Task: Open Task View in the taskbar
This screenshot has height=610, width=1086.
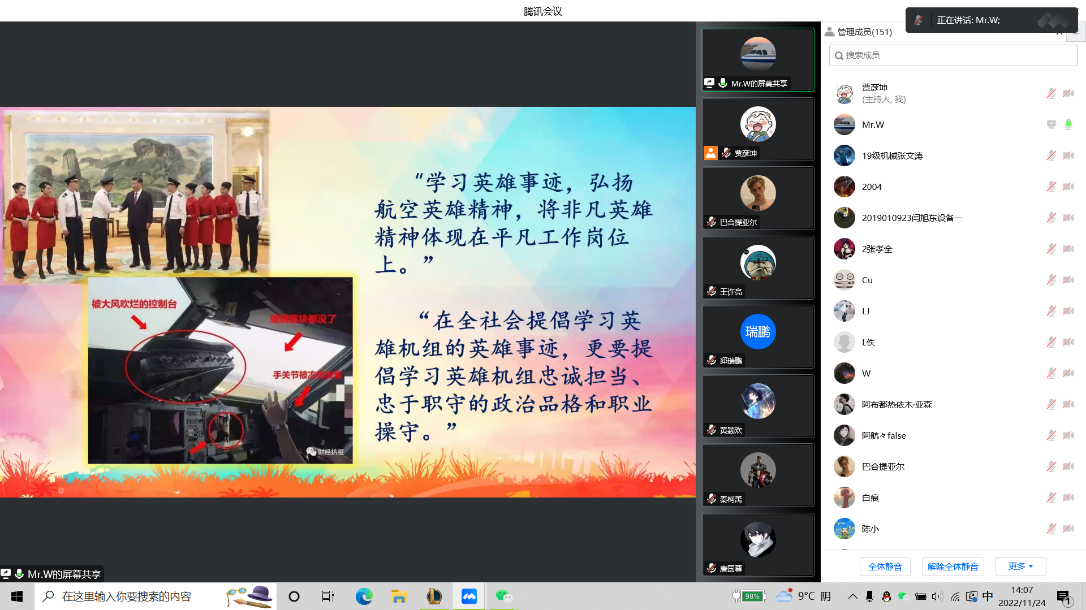Action: [x=328, y=596]
